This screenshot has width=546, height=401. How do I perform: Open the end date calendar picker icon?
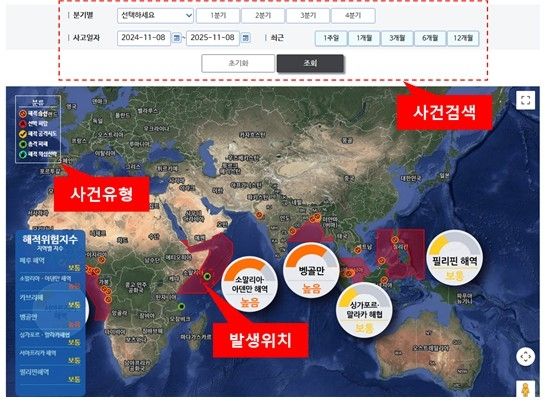coord(246,38)
